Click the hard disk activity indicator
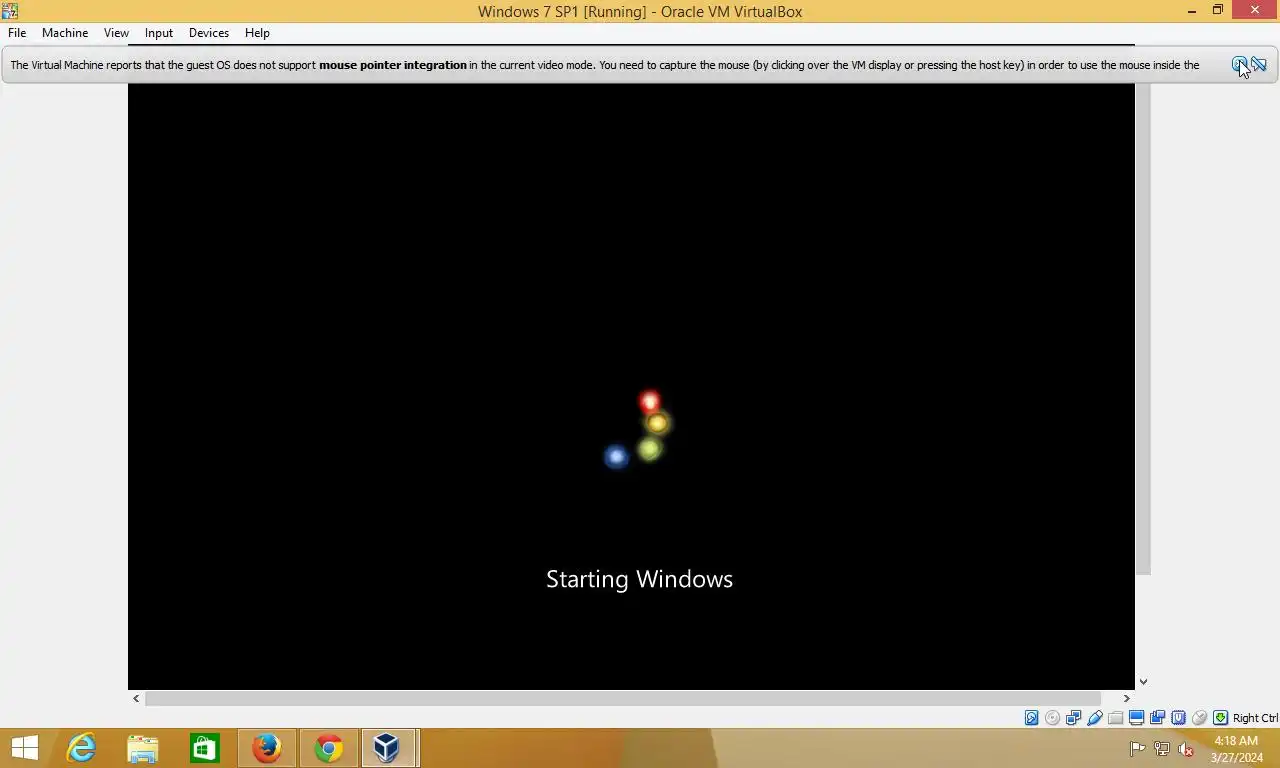 click(x=1031, y=718)
